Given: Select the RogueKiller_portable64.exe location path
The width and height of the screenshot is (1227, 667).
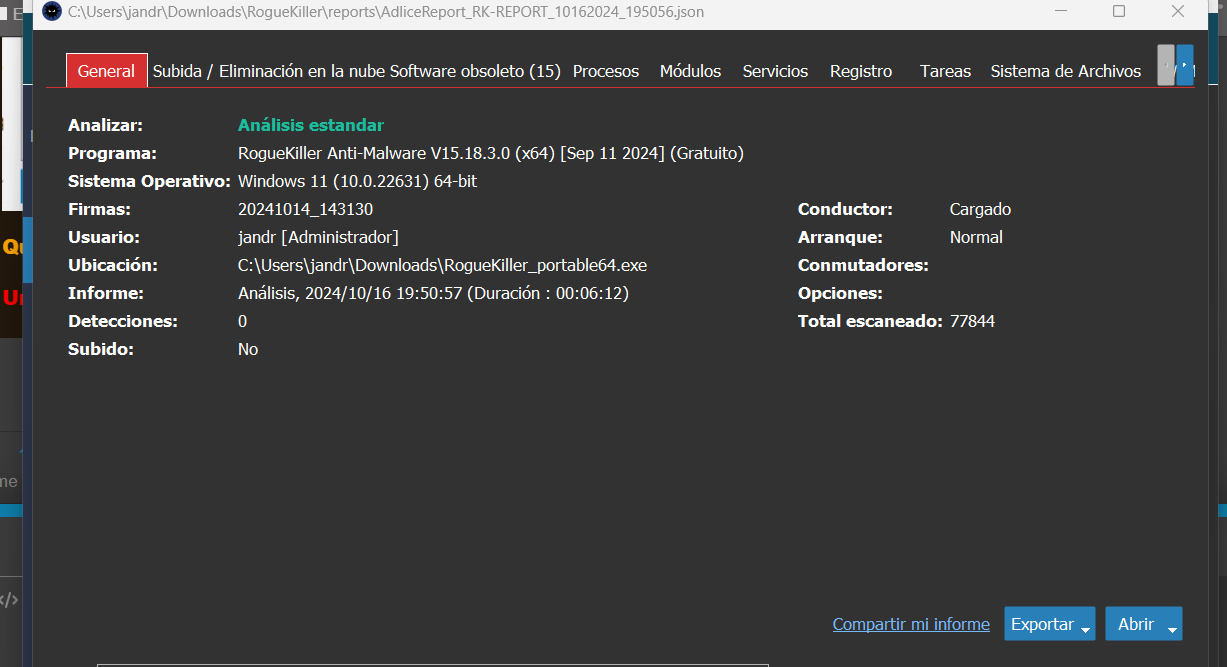Looking at the screenshot, I should (443, 265).
